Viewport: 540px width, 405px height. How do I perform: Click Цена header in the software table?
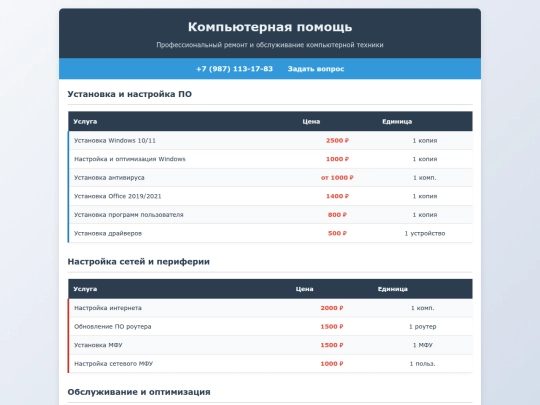click(x=311, y=122)
